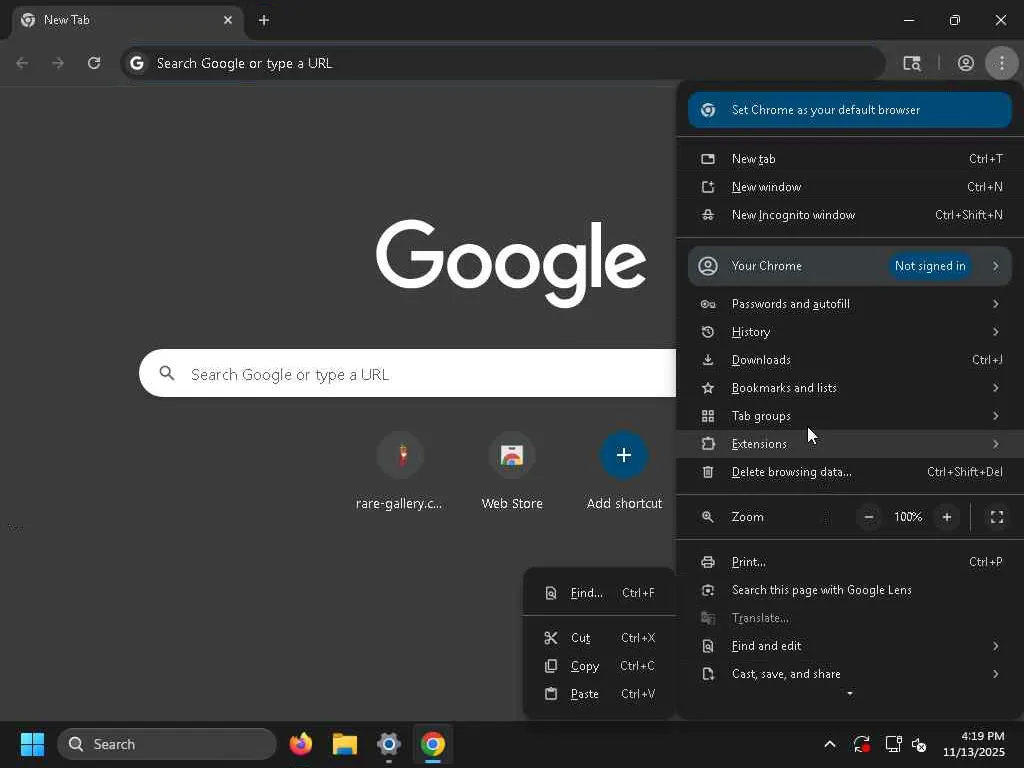The width and height of the screenshot is (1024, 768).
Task: Select Delete browsing data menu item
Action: pyautogui.click(x=850, y=472)
